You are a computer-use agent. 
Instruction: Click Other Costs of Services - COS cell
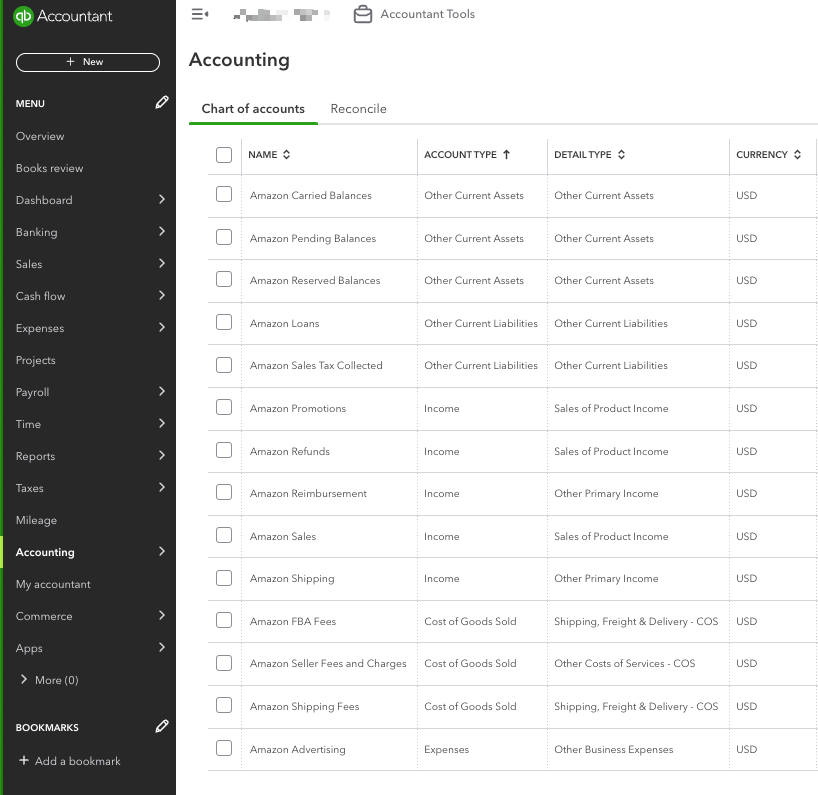624,663
